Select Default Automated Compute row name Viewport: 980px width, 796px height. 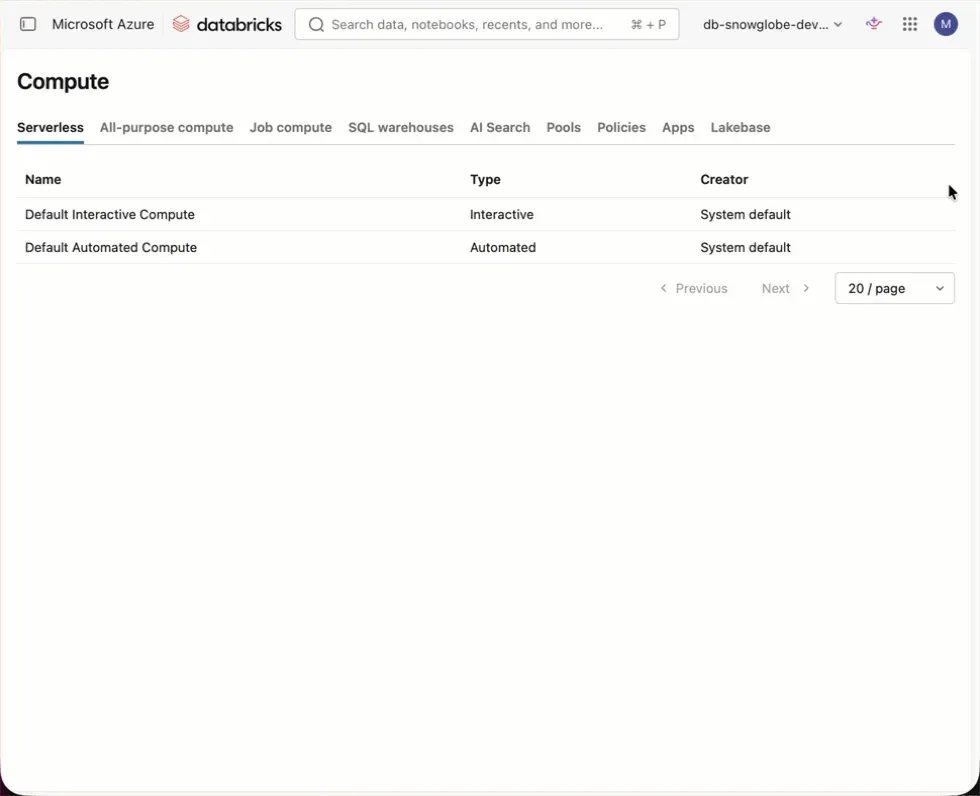(x=111, y=247)
